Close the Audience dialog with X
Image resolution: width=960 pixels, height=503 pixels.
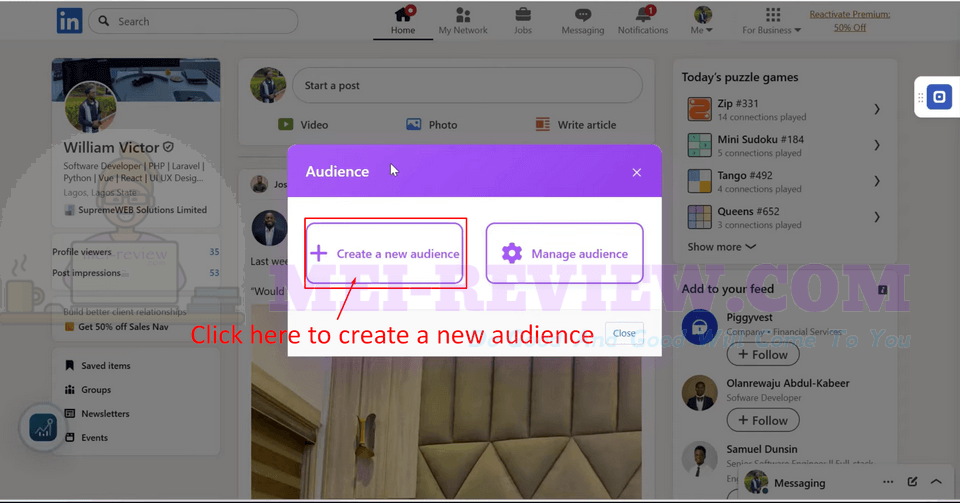tap(637, 173)
